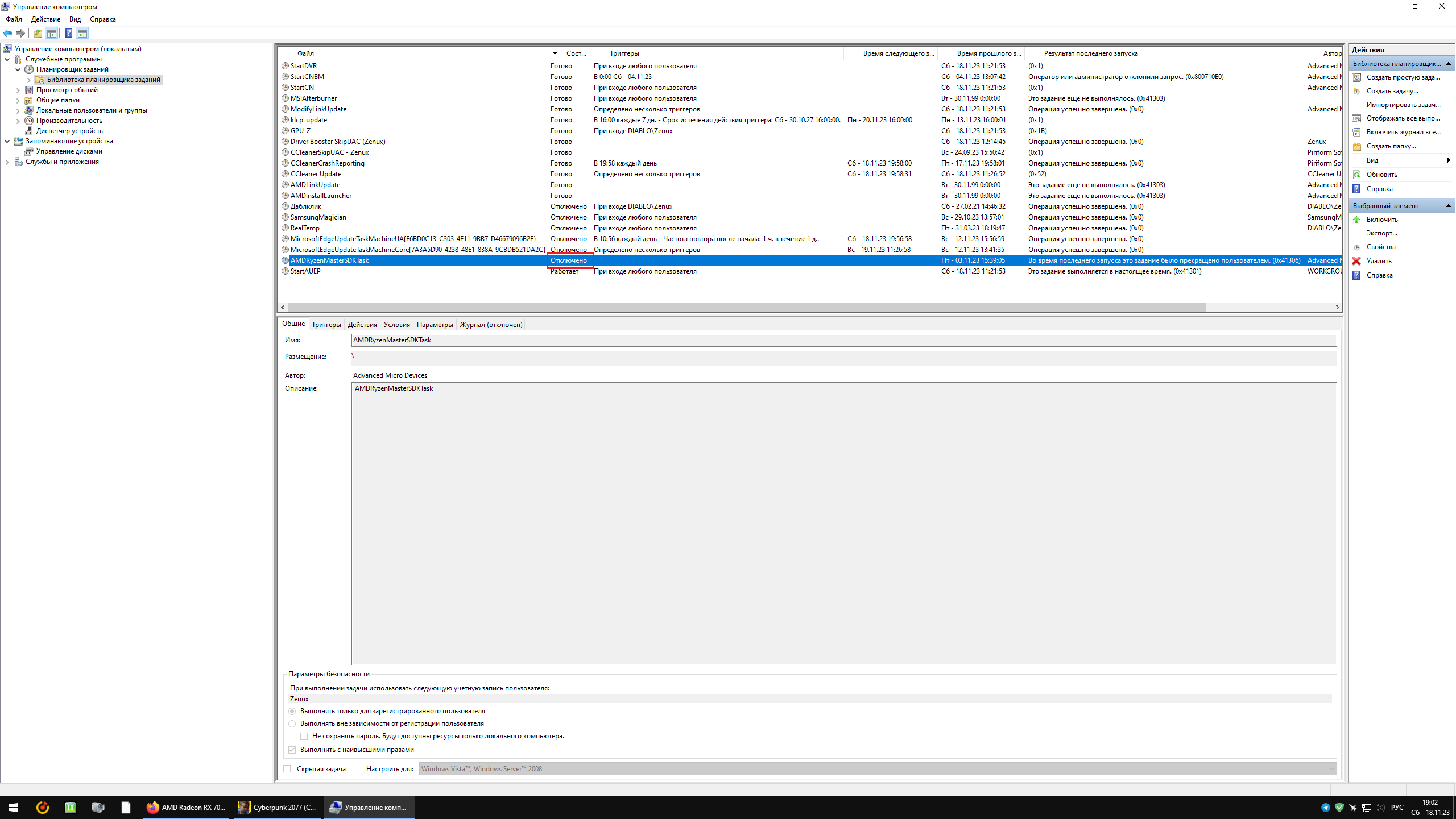Click the Back arrow toolbar icon
1456x819 pixels.
coord(7,33)
